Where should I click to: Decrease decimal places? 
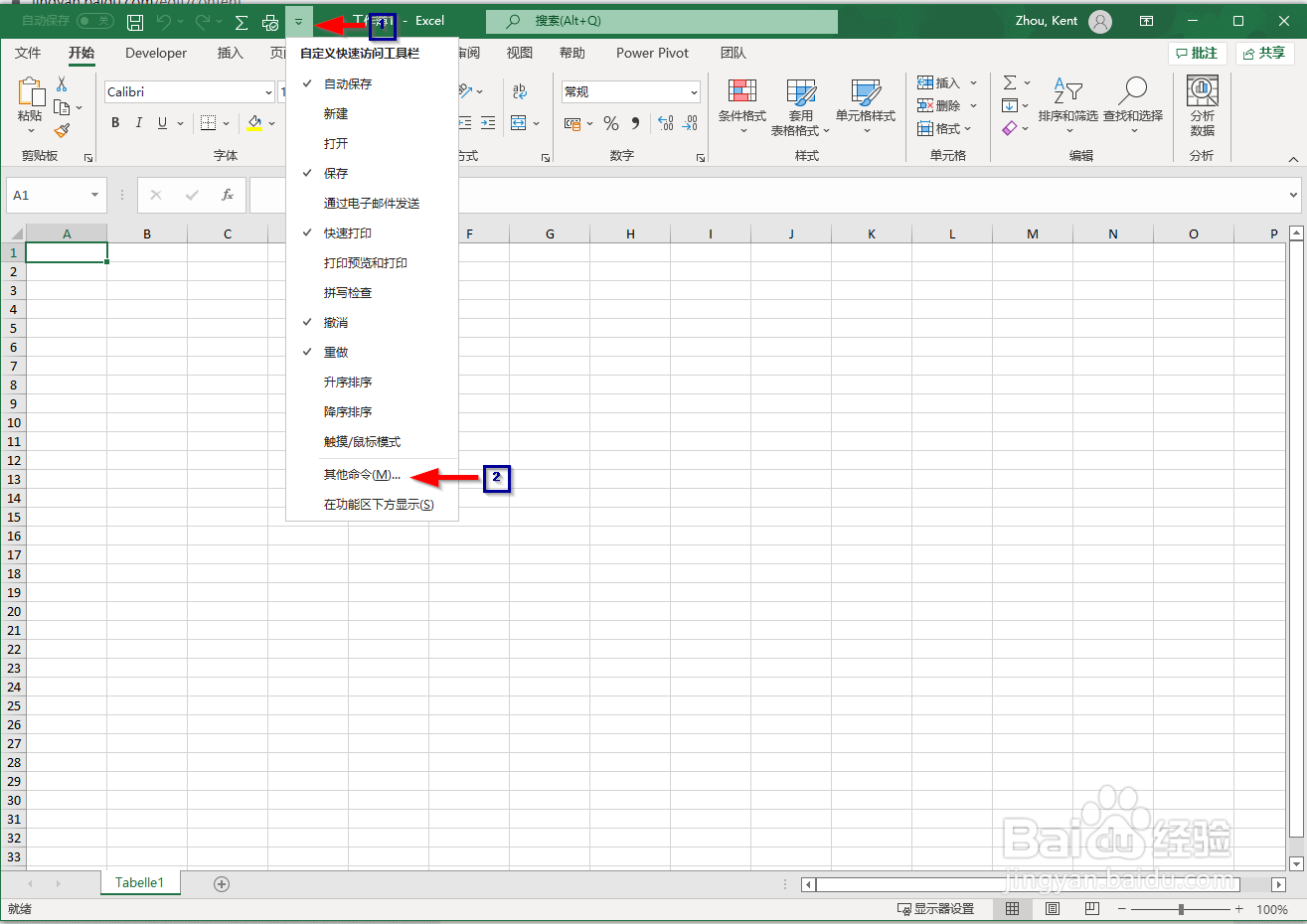click(x=691, y=123)
